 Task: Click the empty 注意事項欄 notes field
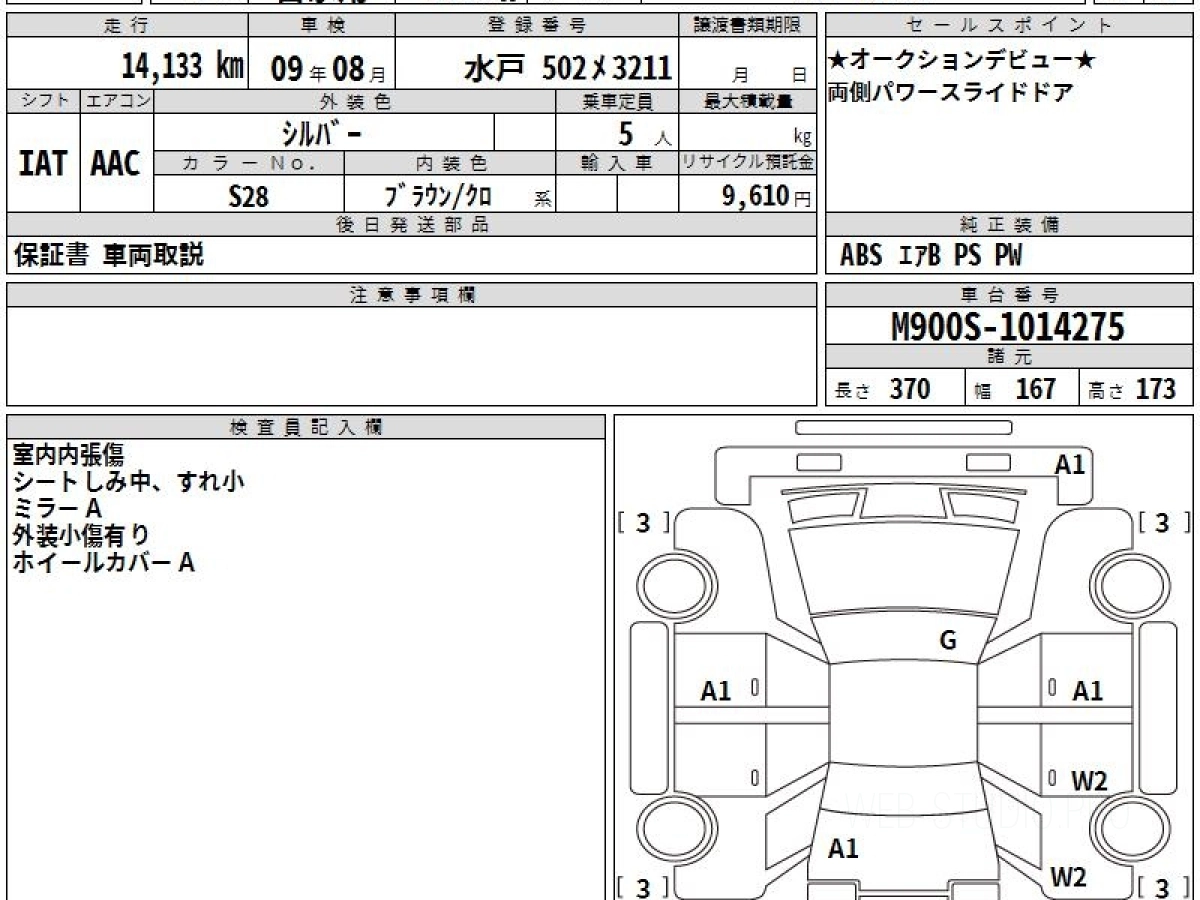click(x=411, y=355)
